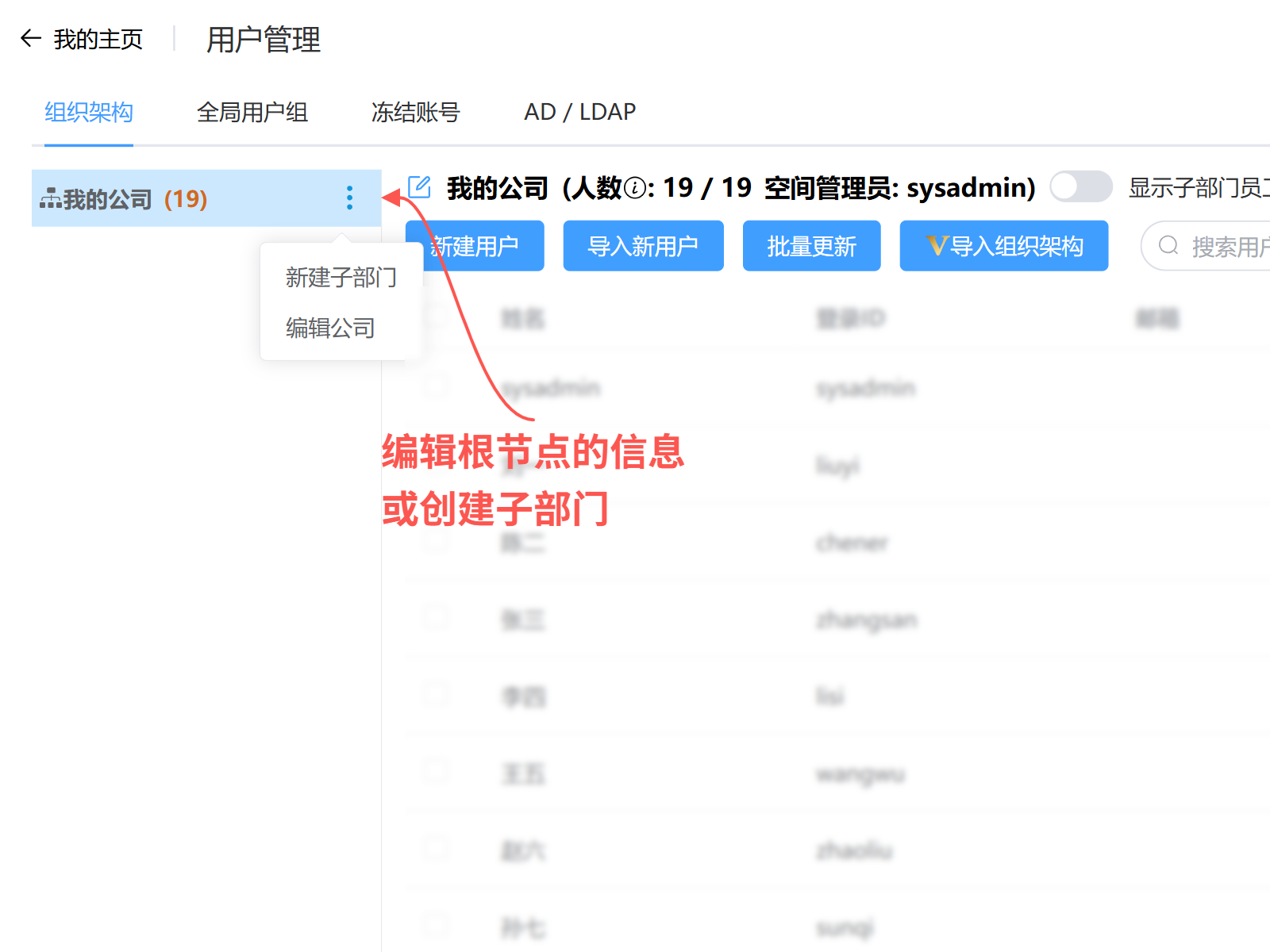1270x952 pixels.
Task: Click the 导入组织架构 button
Action: 1004,246
